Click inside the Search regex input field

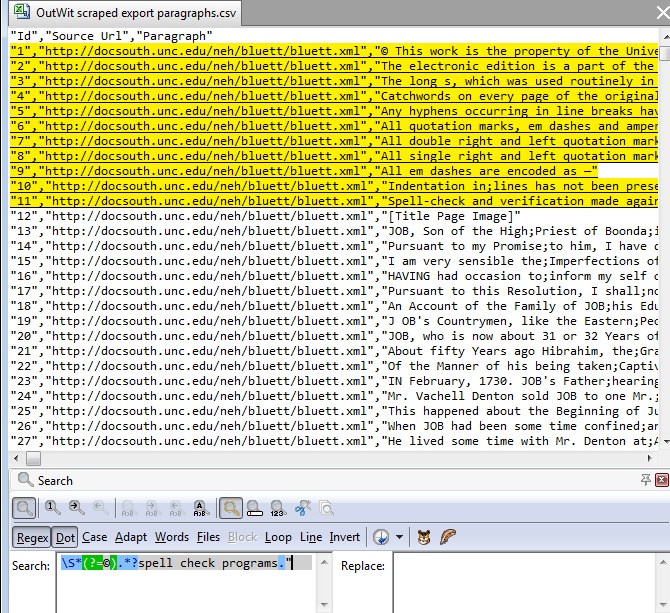pyautogui.click(x=187, y=583)
